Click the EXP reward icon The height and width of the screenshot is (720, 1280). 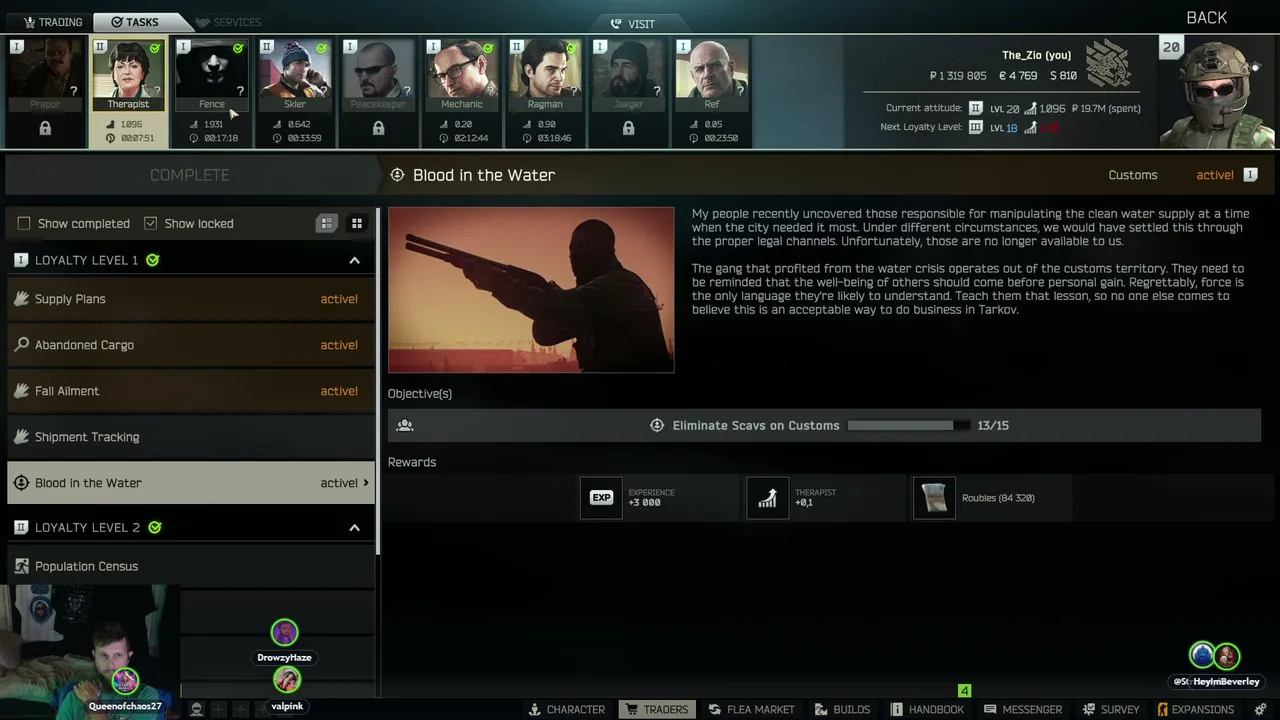[601, 498]
